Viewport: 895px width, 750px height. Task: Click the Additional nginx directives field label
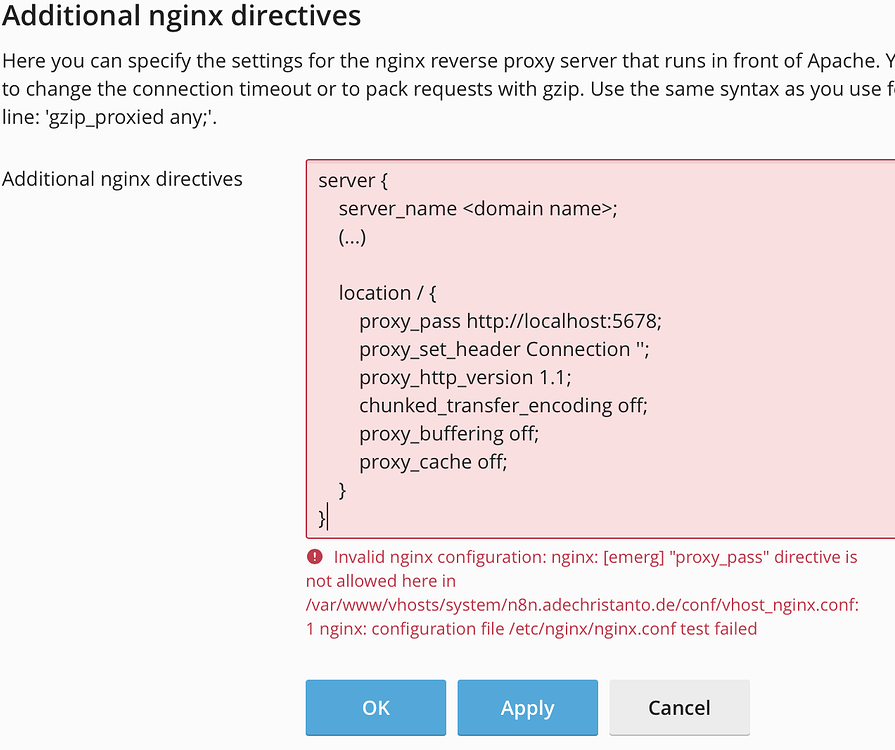[123, 179]
